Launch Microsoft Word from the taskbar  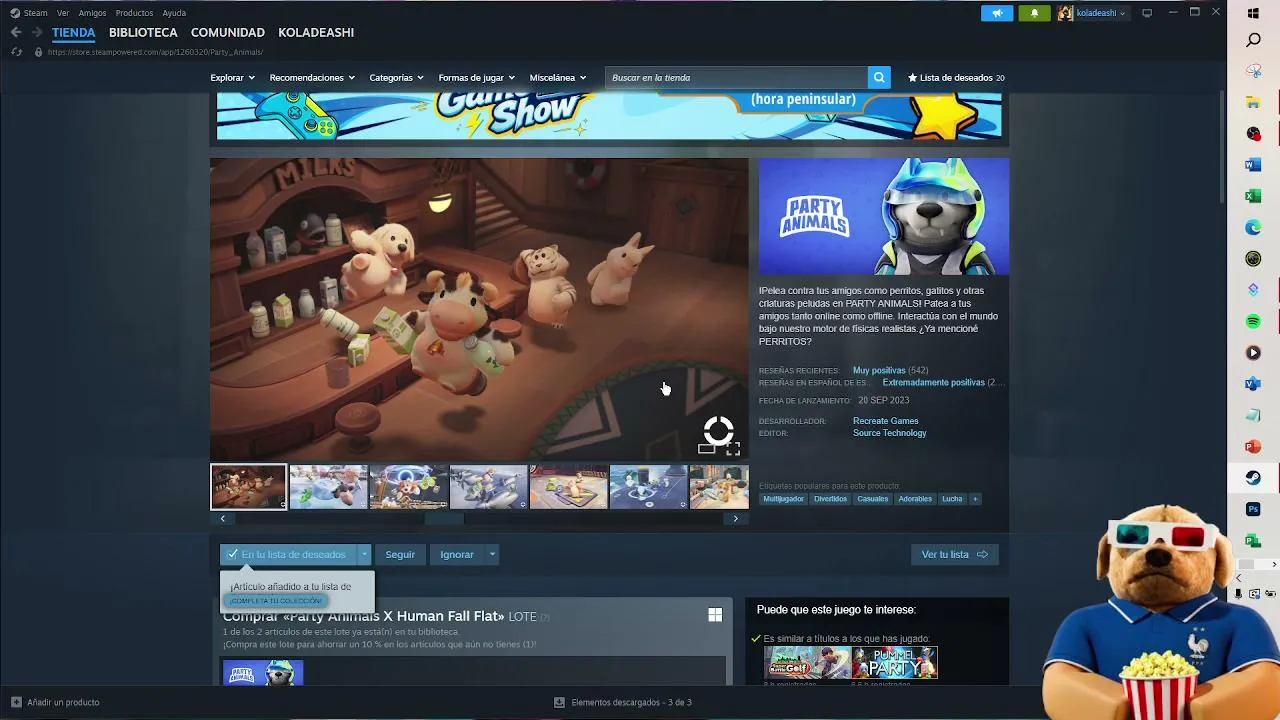tap(1253, 165)
